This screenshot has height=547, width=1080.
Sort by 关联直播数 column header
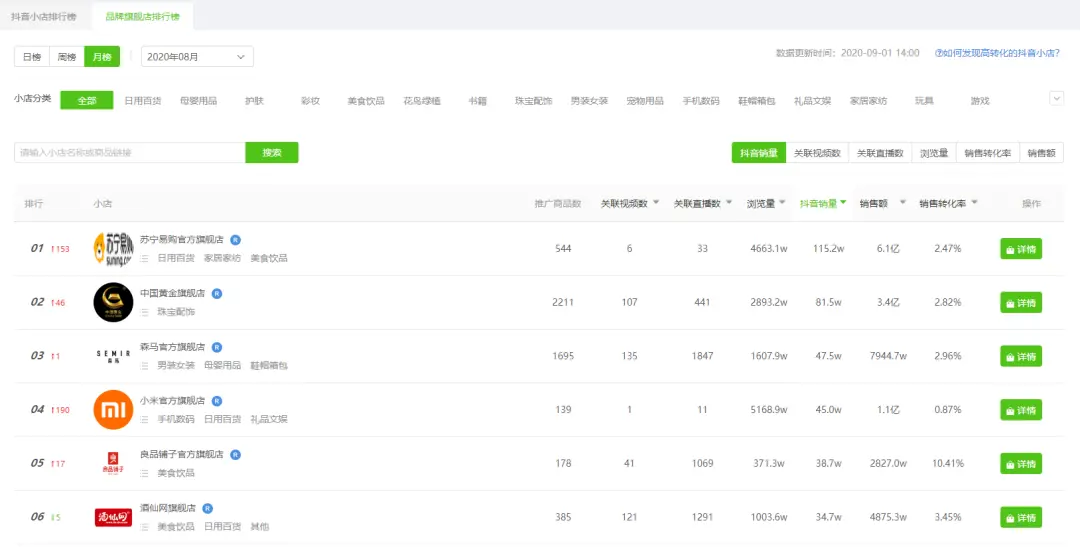coord(703,204)
